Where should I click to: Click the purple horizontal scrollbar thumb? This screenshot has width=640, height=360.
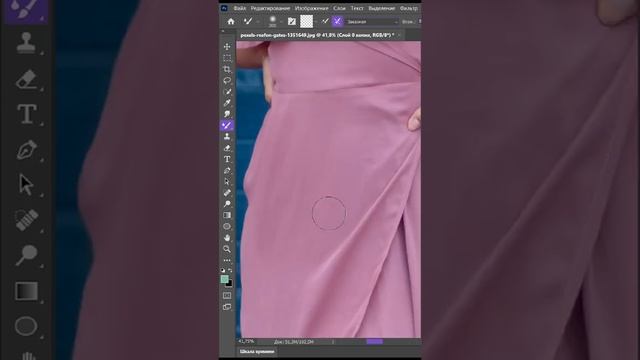[374, 342]
